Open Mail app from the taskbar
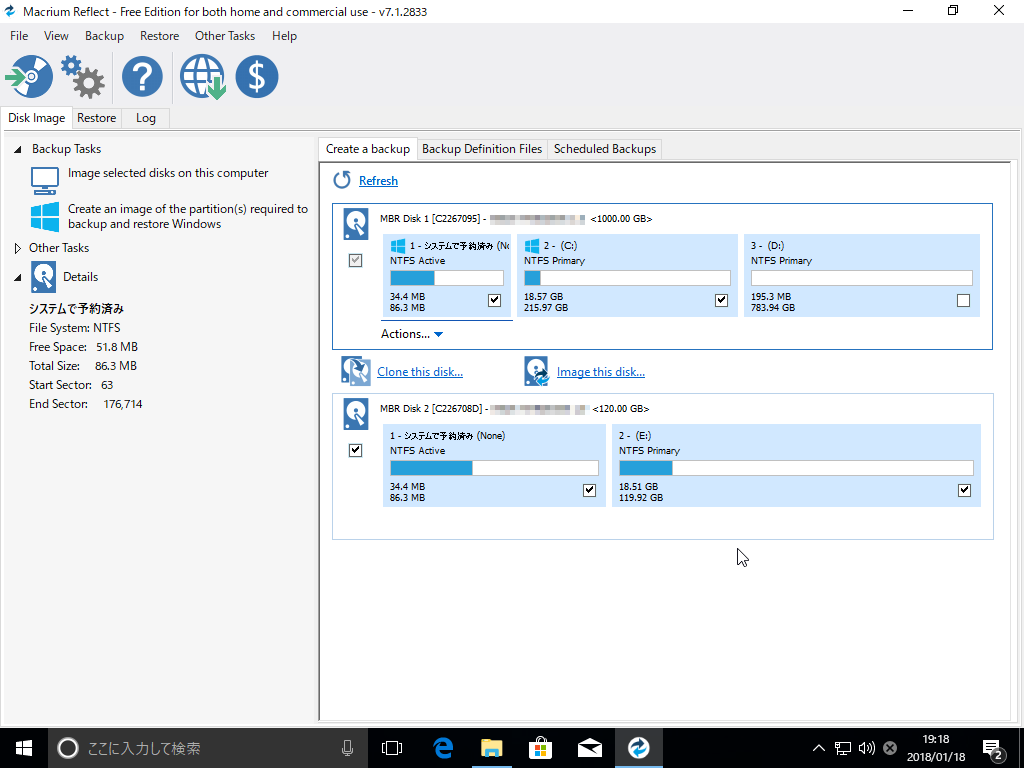The image size is (1024, 768). 590,748
